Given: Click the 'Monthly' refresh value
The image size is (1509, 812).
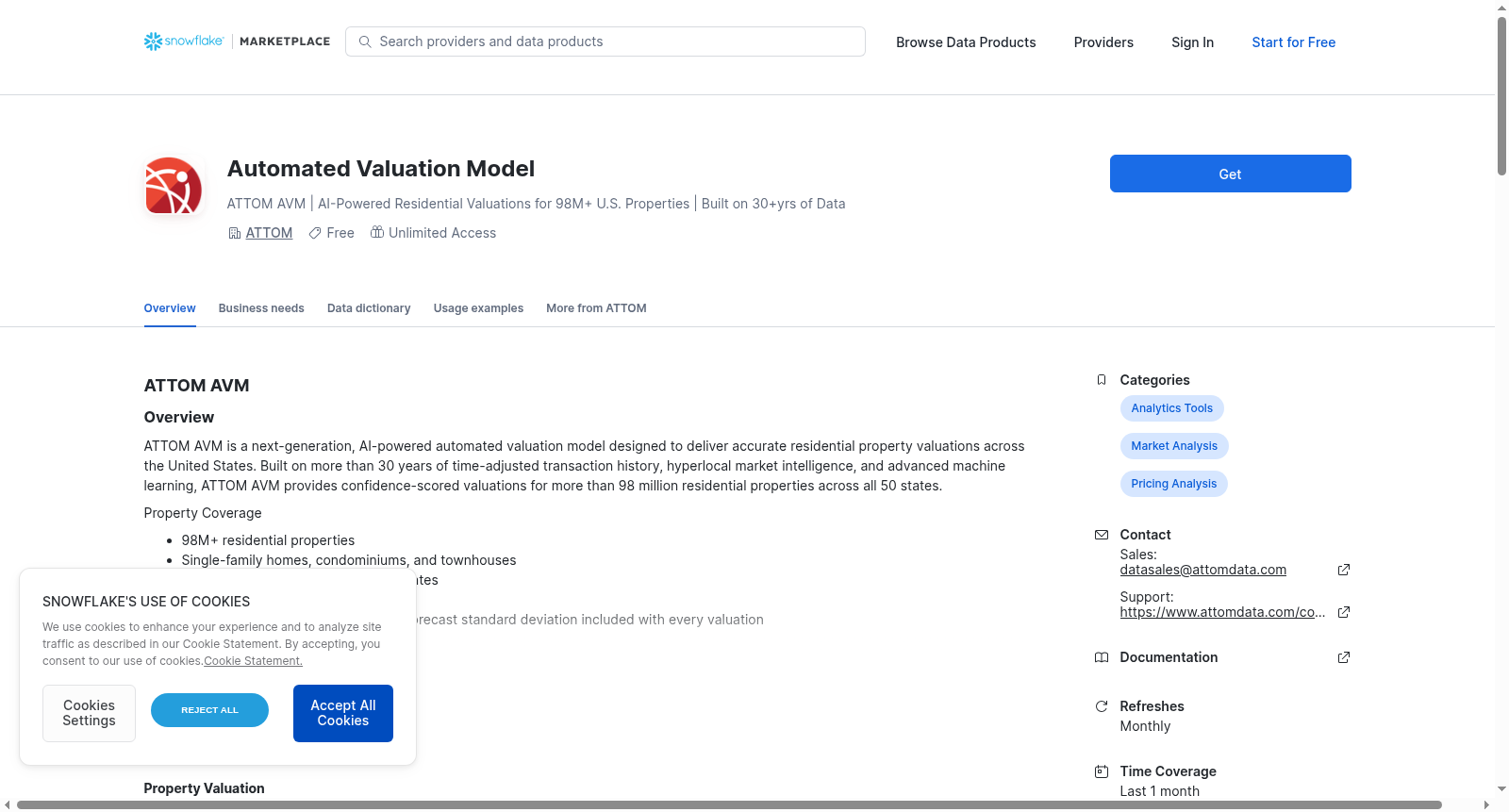Looking at the screenshot, I should pos(1145,726).
